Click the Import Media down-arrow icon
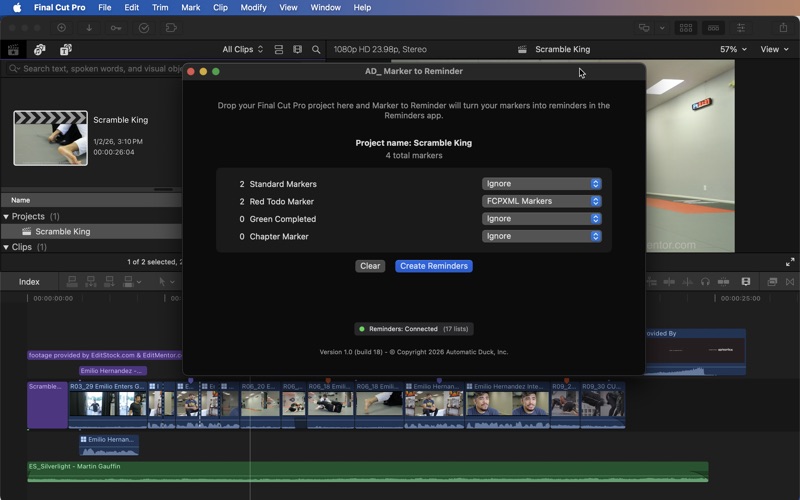800x500 pixels. 89,28
